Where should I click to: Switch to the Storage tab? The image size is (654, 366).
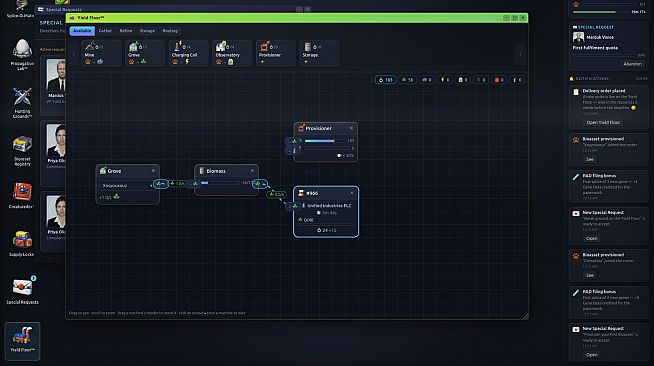[x=147, y=31]
